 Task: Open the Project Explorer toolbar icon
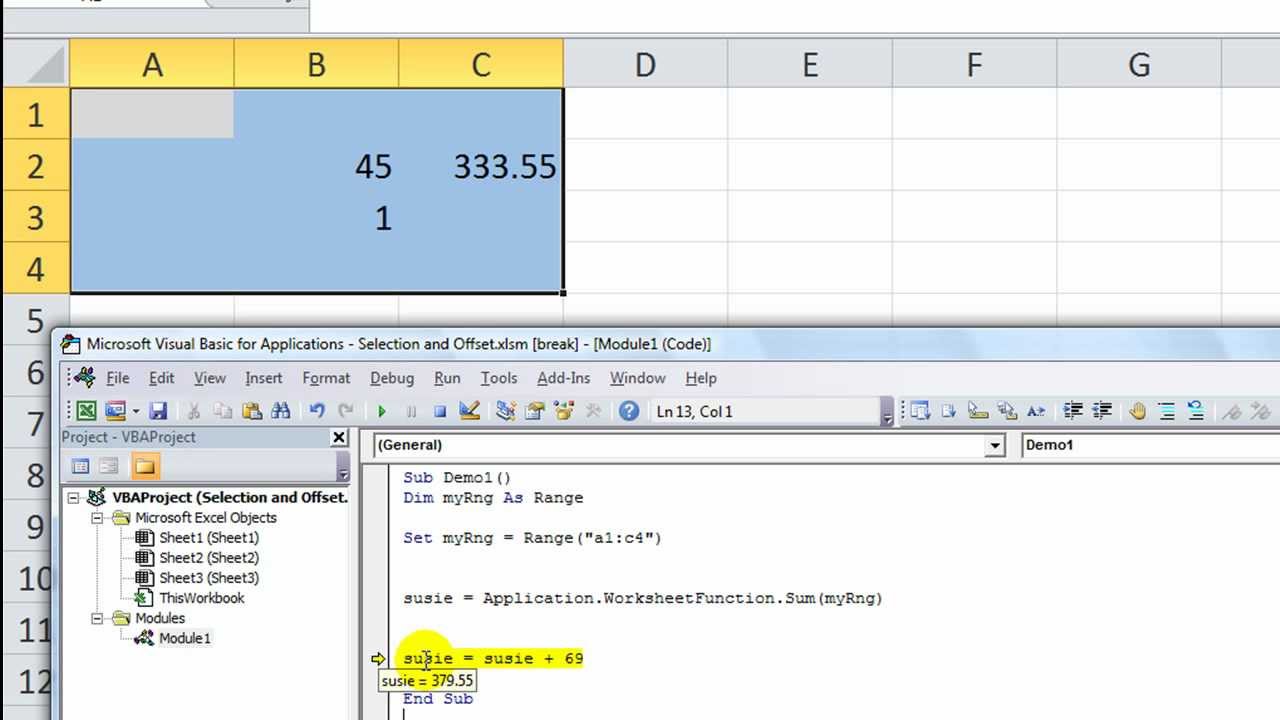pyautogui.click(x=505, y=411)
